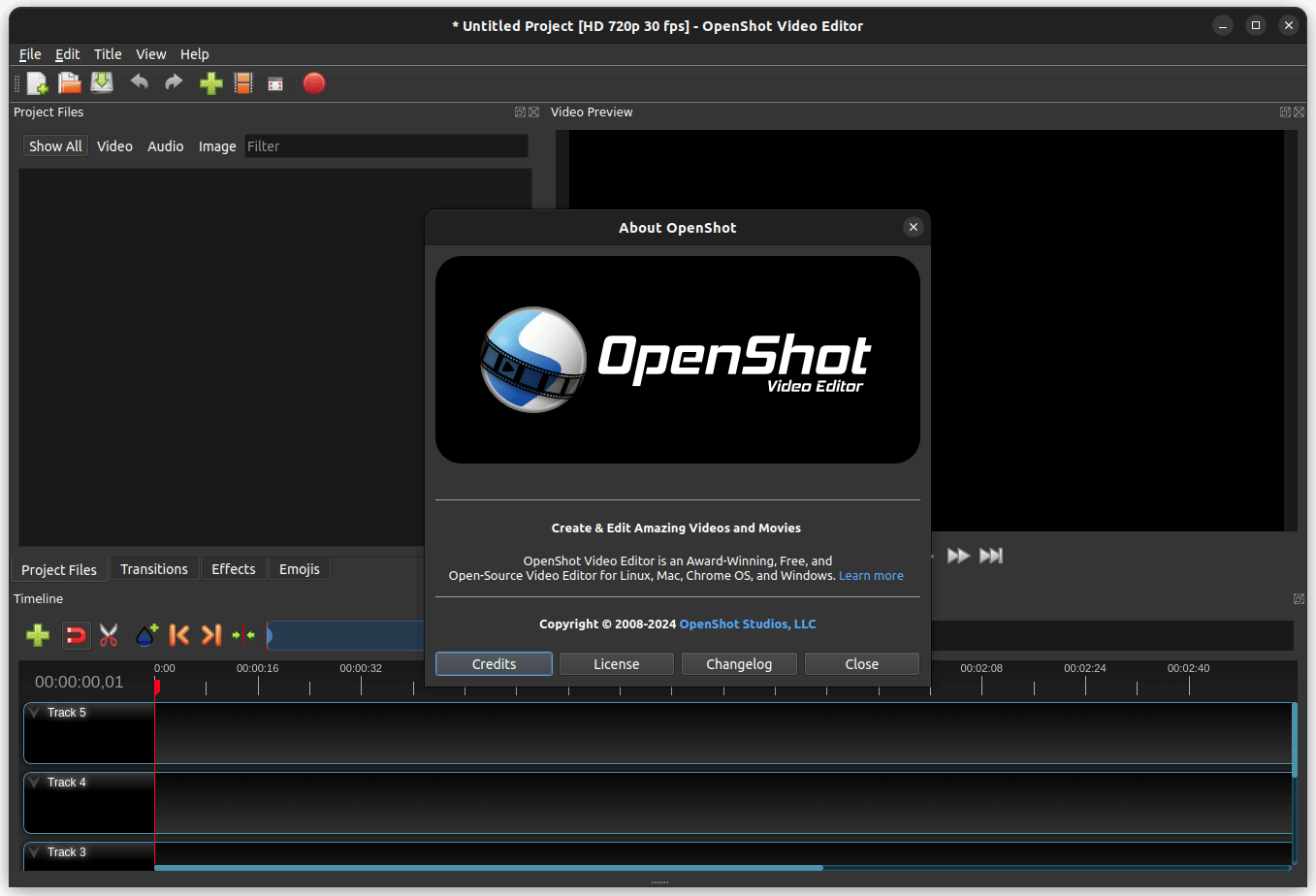
Task: Switch to the Transitions tab
Action: pos(153,569)
